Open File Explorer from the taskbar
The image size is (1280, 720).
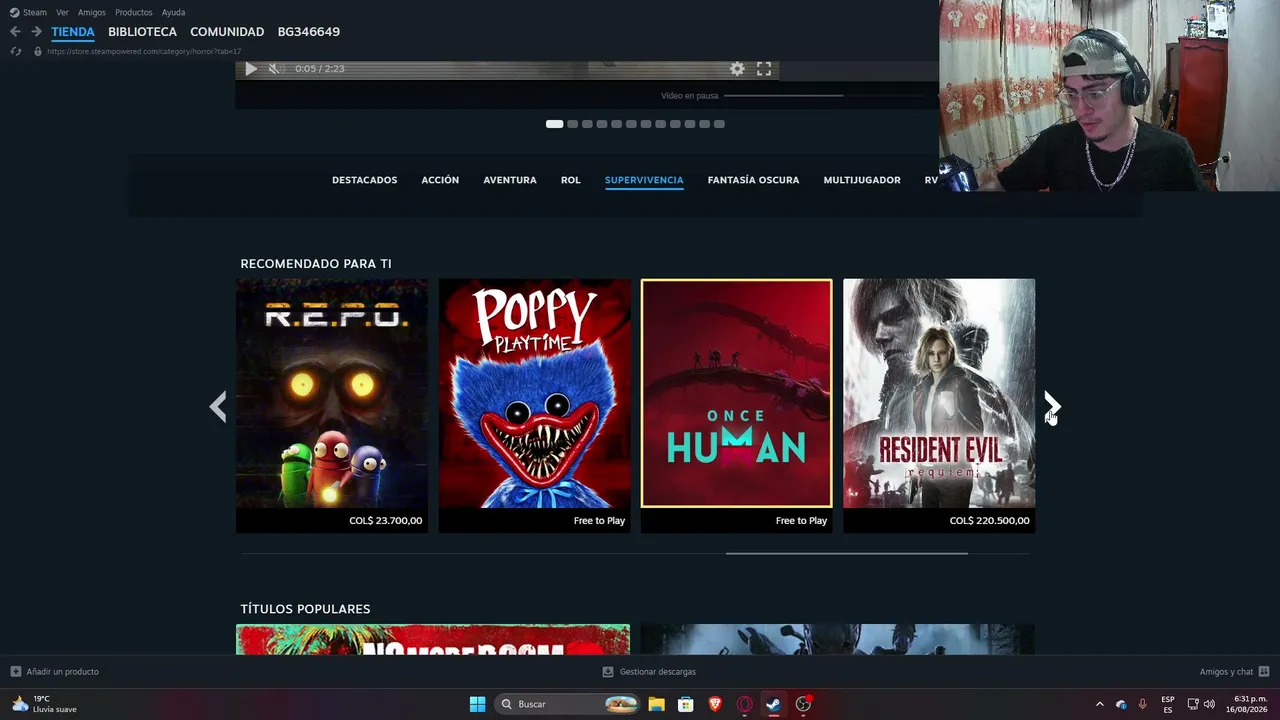pos(656,704)
